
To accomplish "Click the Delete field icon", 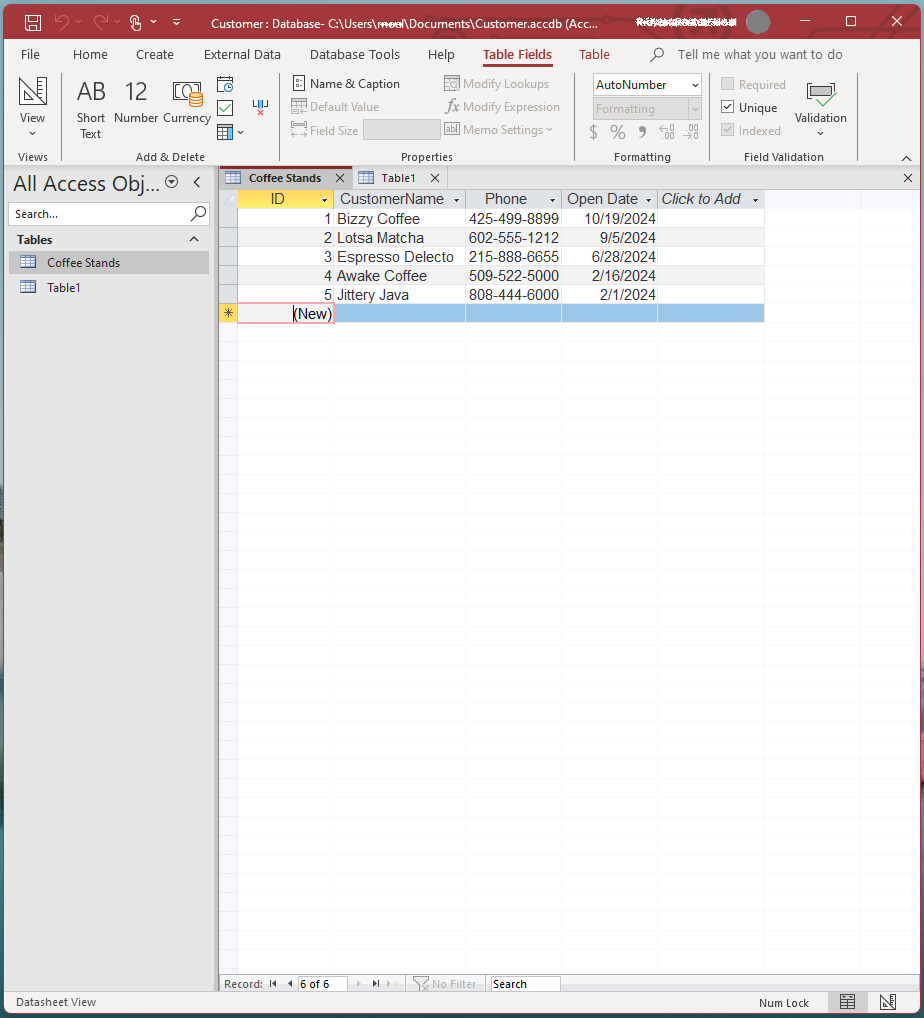I will click(260, 107).
